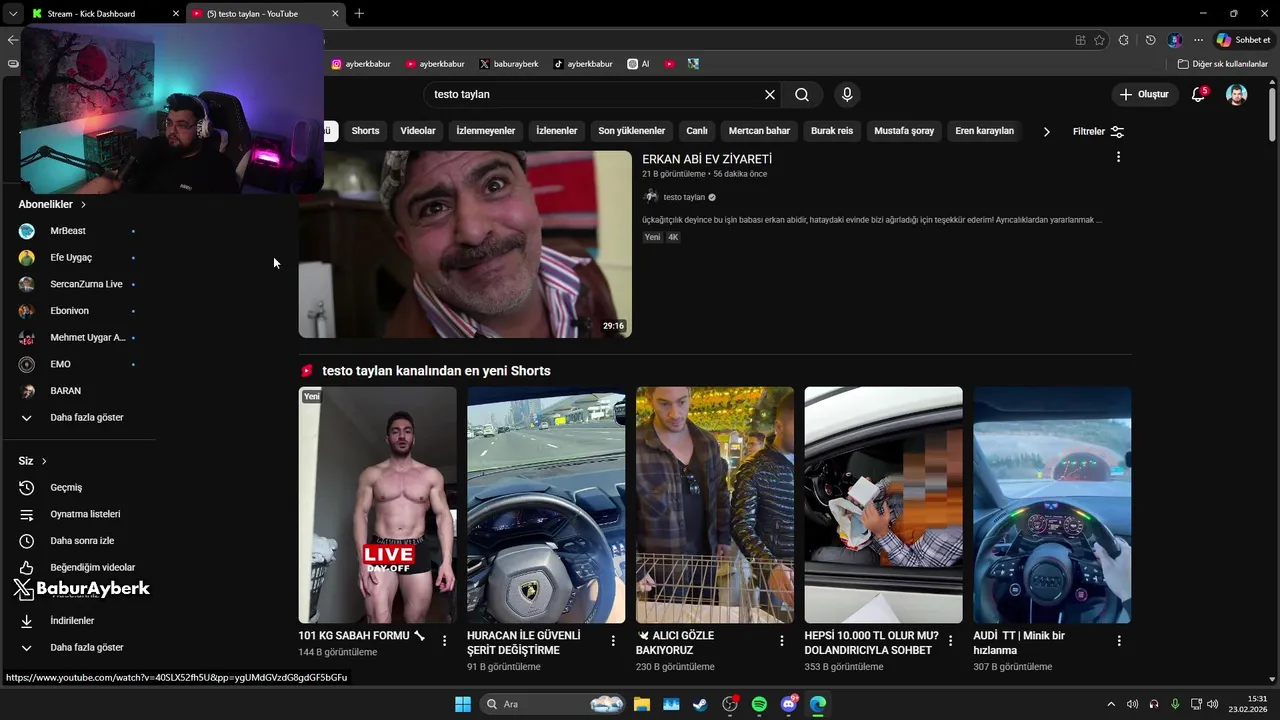Open File Explorer from the taskbar
This screenshot has height=720, width=1280.
click(x=641, y=704)
